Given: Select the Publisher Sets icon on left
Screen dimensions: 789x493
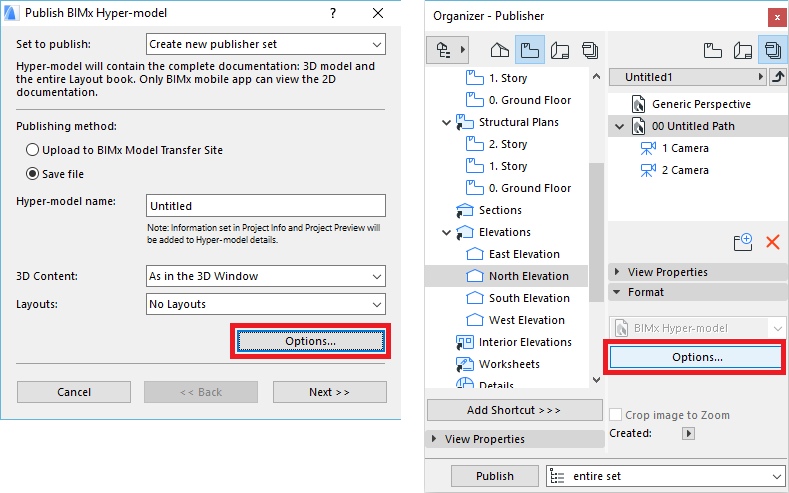Looking at the screenshot, I should 590,50.
